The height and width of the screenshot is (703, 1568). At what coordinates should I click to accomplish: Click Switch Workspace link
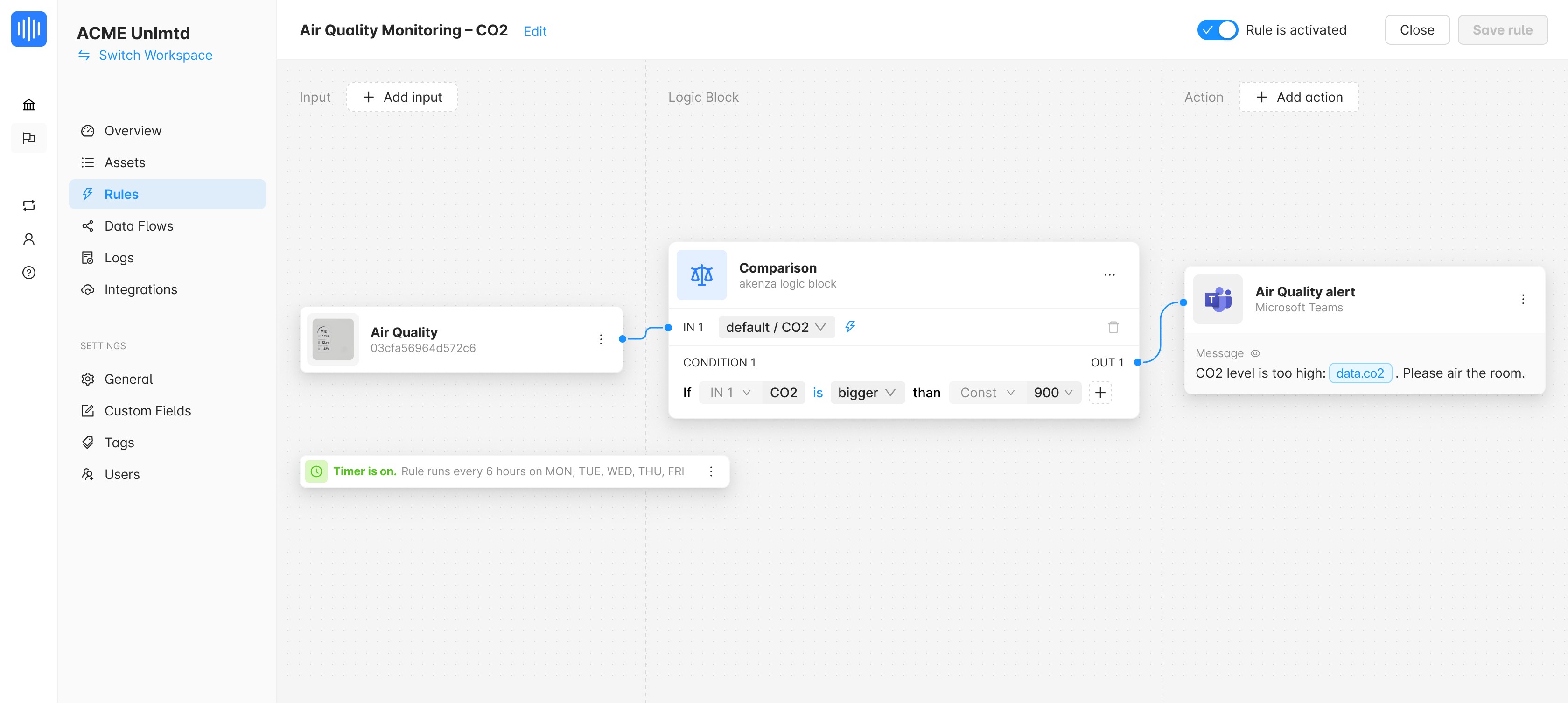click(x=155, y=56)
